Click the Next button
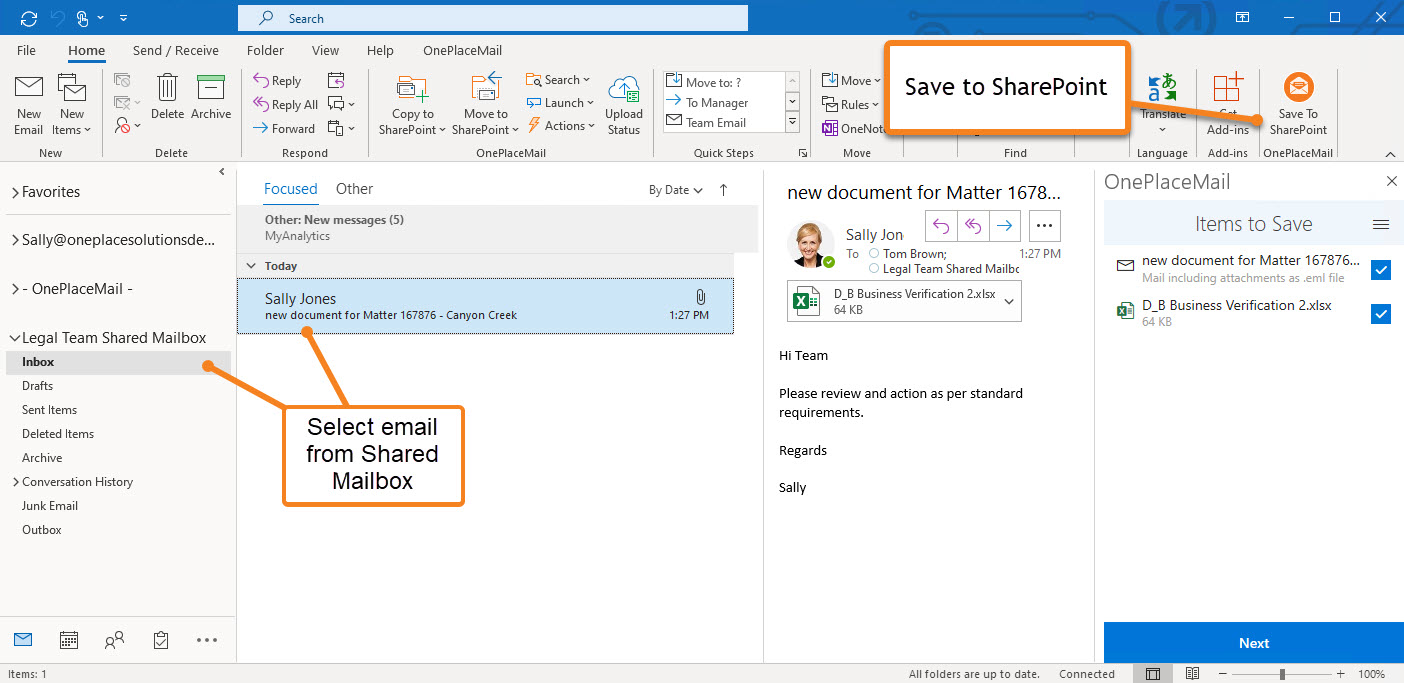Screen dimensions: 1404x683 click(x=1254, y=643)
